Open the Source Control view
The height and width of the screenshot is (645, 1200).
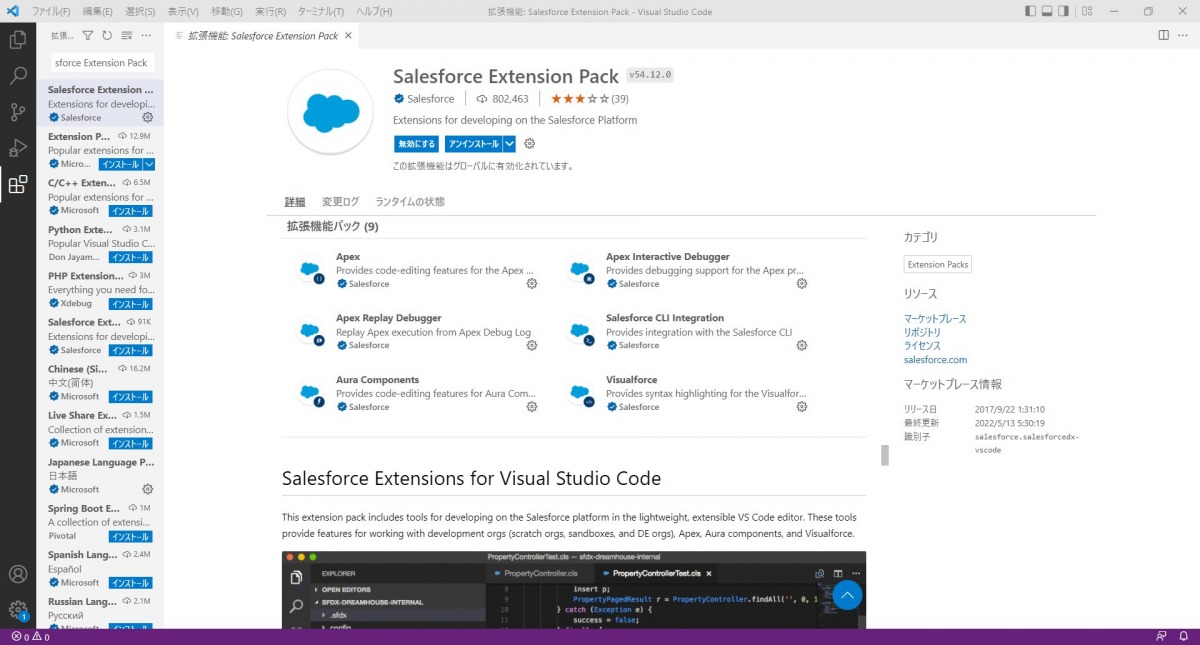point(17,111)
